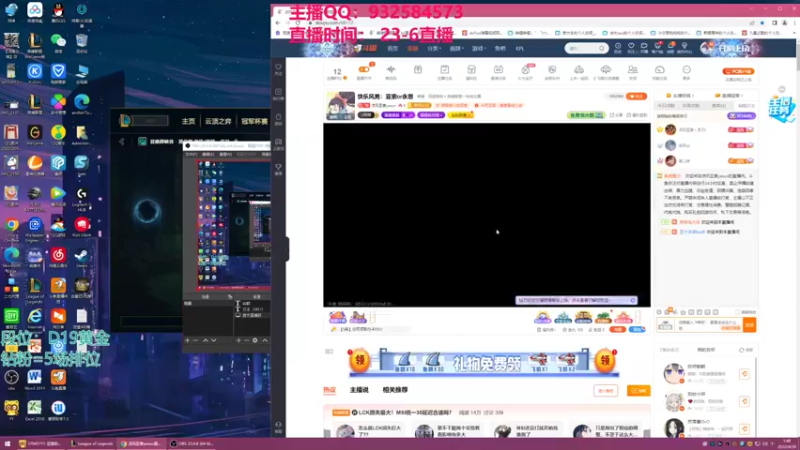This screenshot has height=450, width=800.
Task: Switch to League of Legends taskbar button
Action: 92,443
